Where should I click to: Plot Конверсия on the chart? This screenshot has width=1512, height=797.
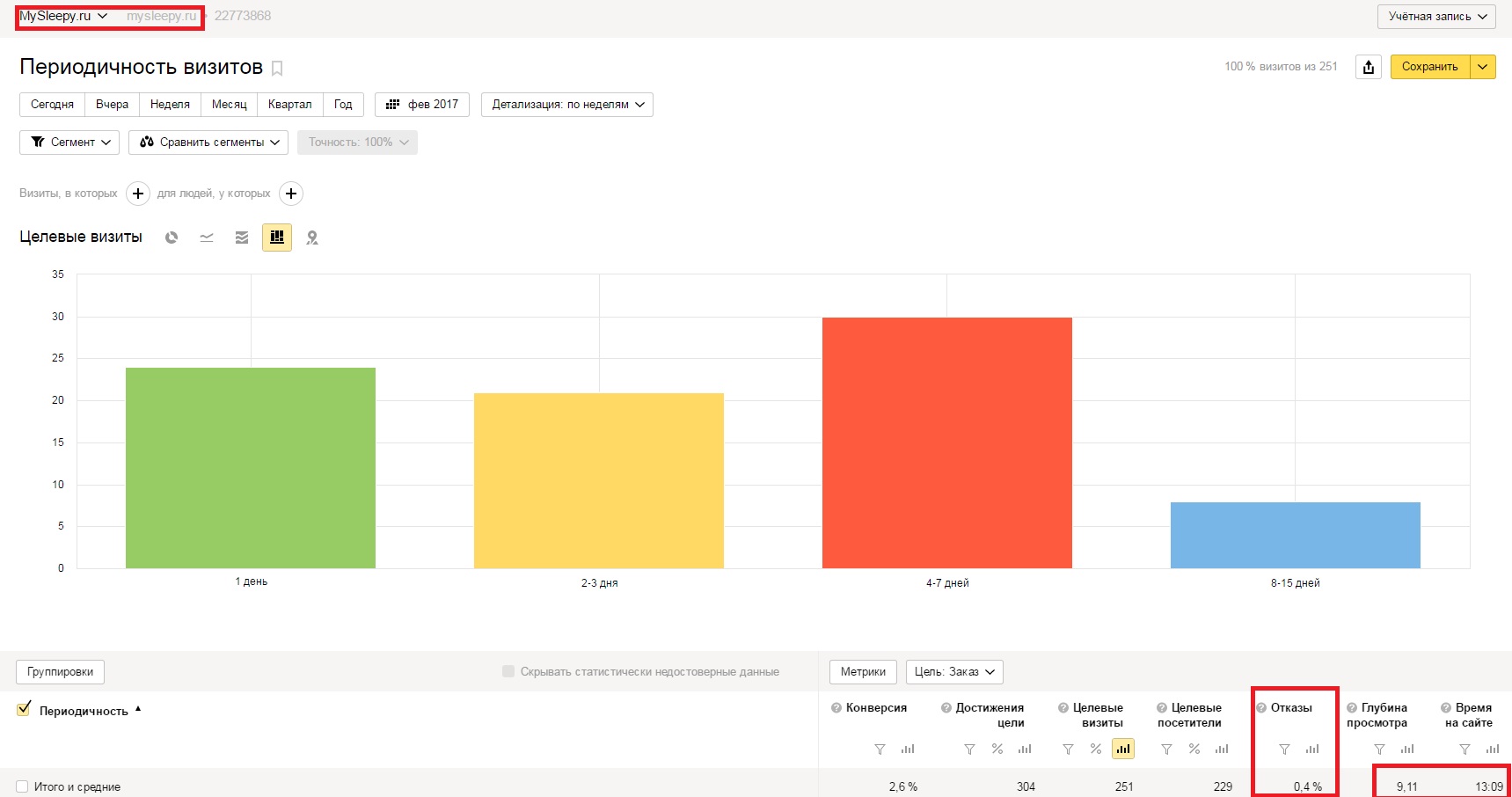point(908,749)
